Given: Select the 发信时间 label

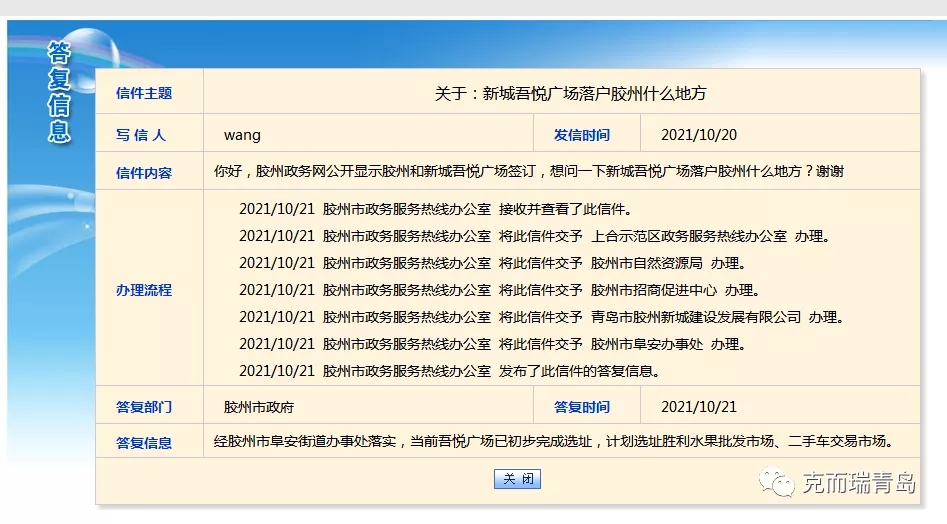Looking at the screenshot, I should point(582,135).
